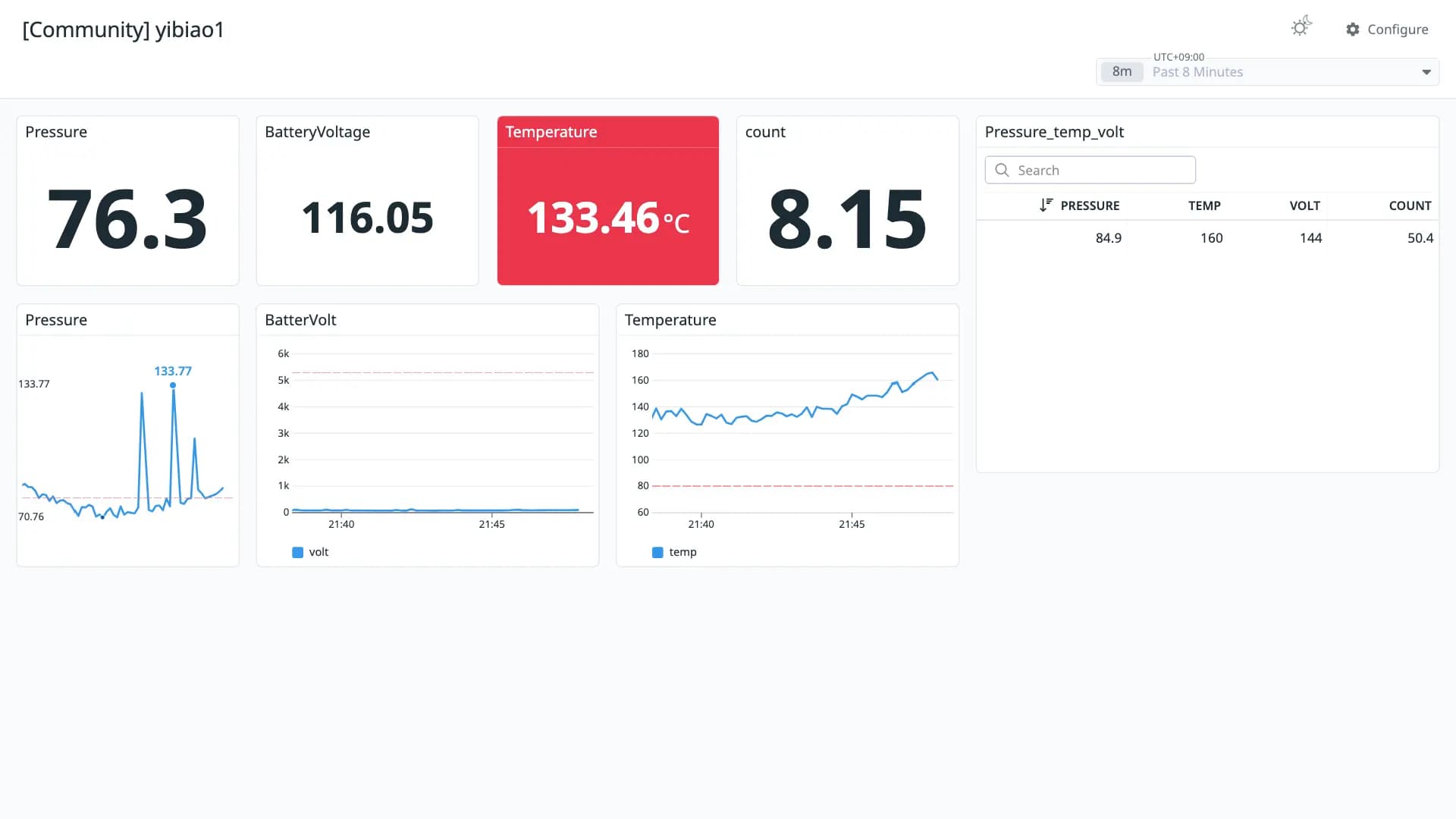The image size is (1456, 819).
Task: Click the Search field in Pressure_temp_volt table
Action: click(1090, 170)
